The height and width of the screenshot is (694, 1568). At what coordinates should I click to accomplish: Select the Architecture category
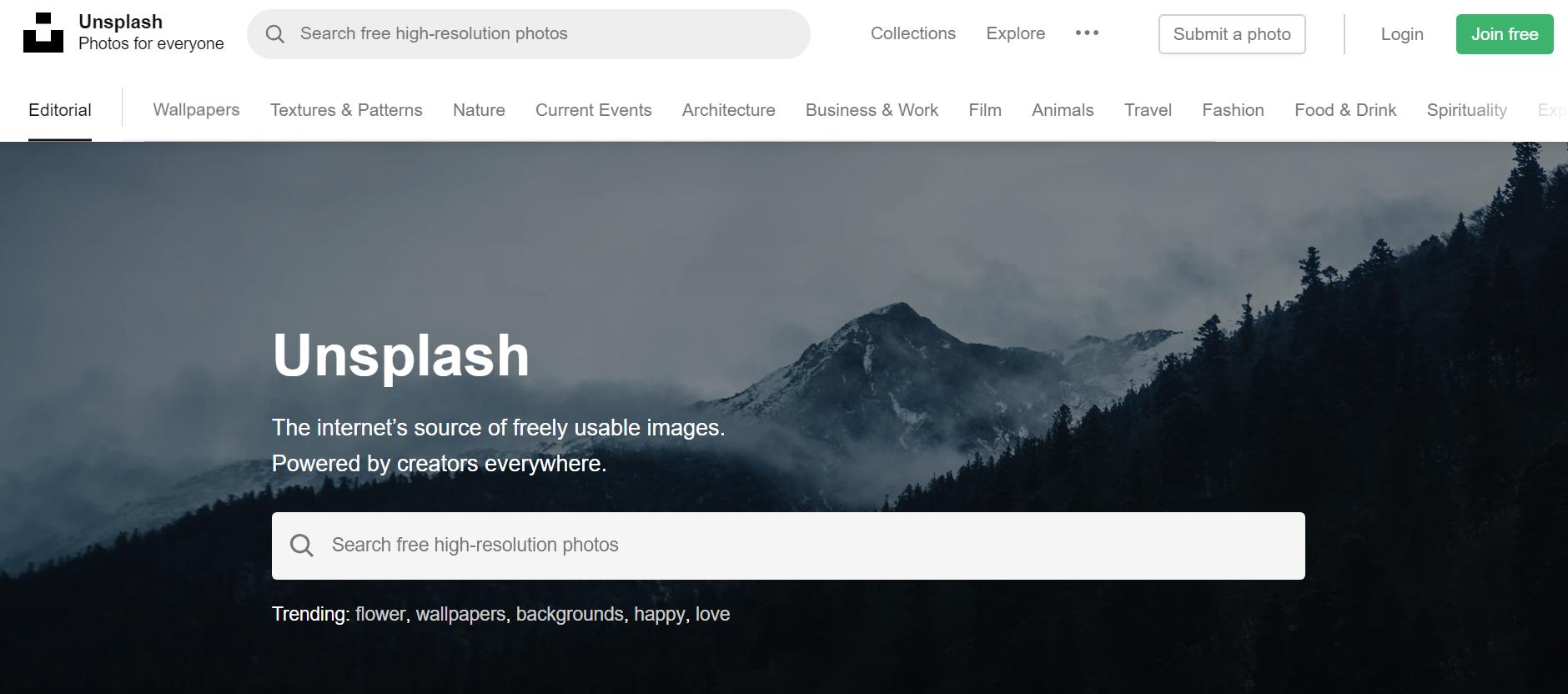point(729,110)
